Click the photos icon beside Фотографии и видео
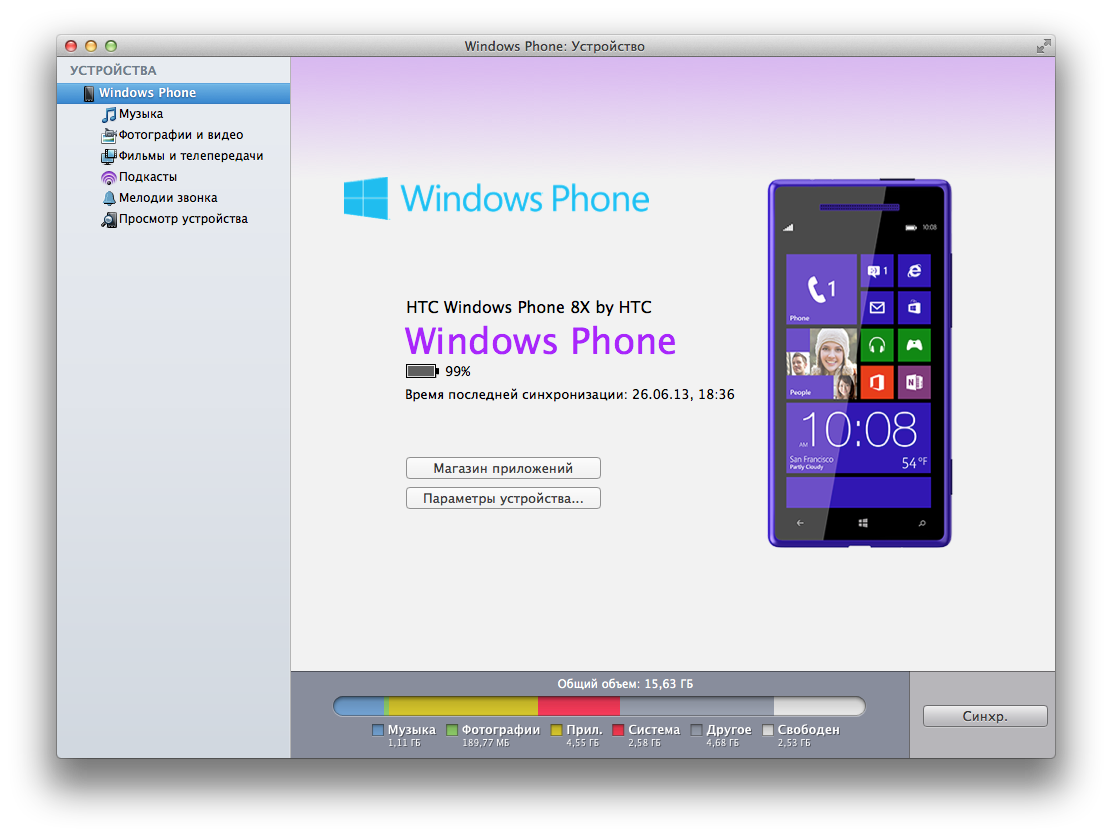The width and height of the screenshot is (1112, 837). 109,135
